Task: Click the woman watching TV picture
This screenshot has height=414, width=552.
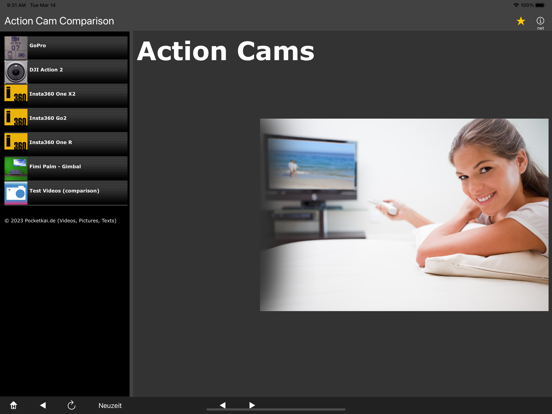Action: (x=404, y=215)
